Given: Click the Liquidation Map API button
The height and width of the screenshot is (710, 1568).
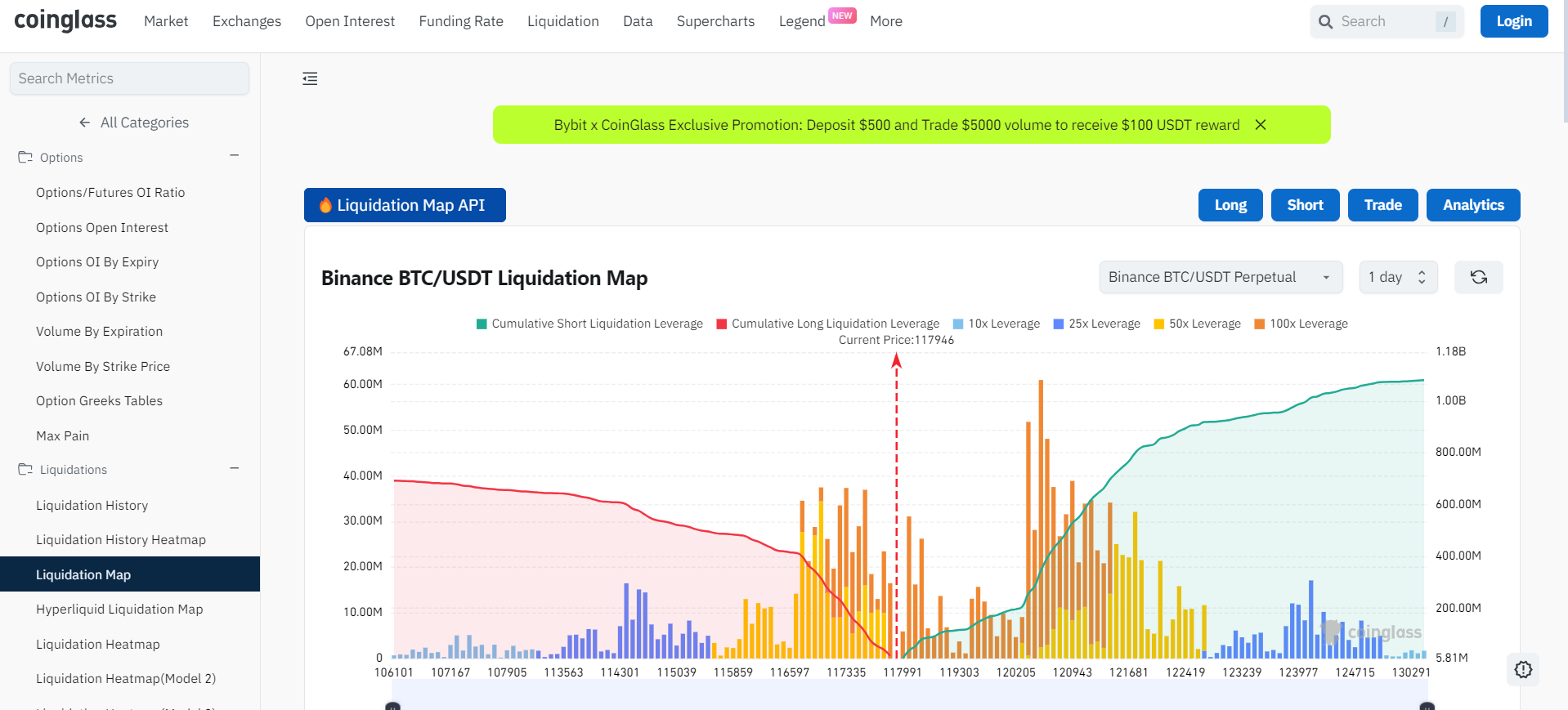Looking at the screenshot, I should click(x=405, y=205).
